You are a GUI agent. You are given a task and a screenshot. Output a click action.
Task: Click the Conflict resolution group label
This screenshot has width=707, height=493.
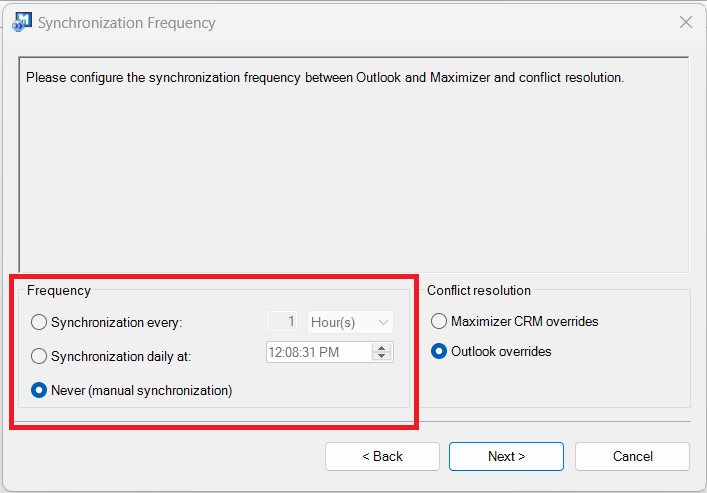[479, 290]
